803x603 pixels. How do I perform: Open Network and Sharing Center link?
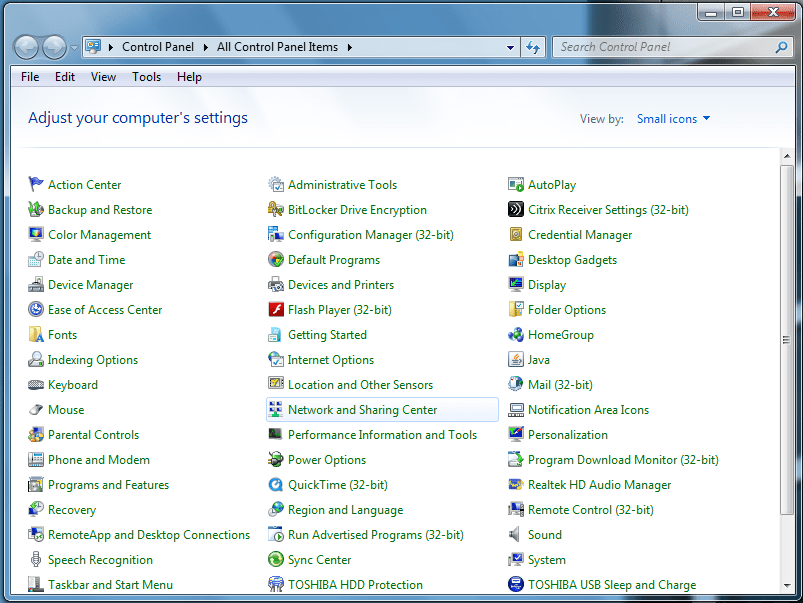coord(363,410)
